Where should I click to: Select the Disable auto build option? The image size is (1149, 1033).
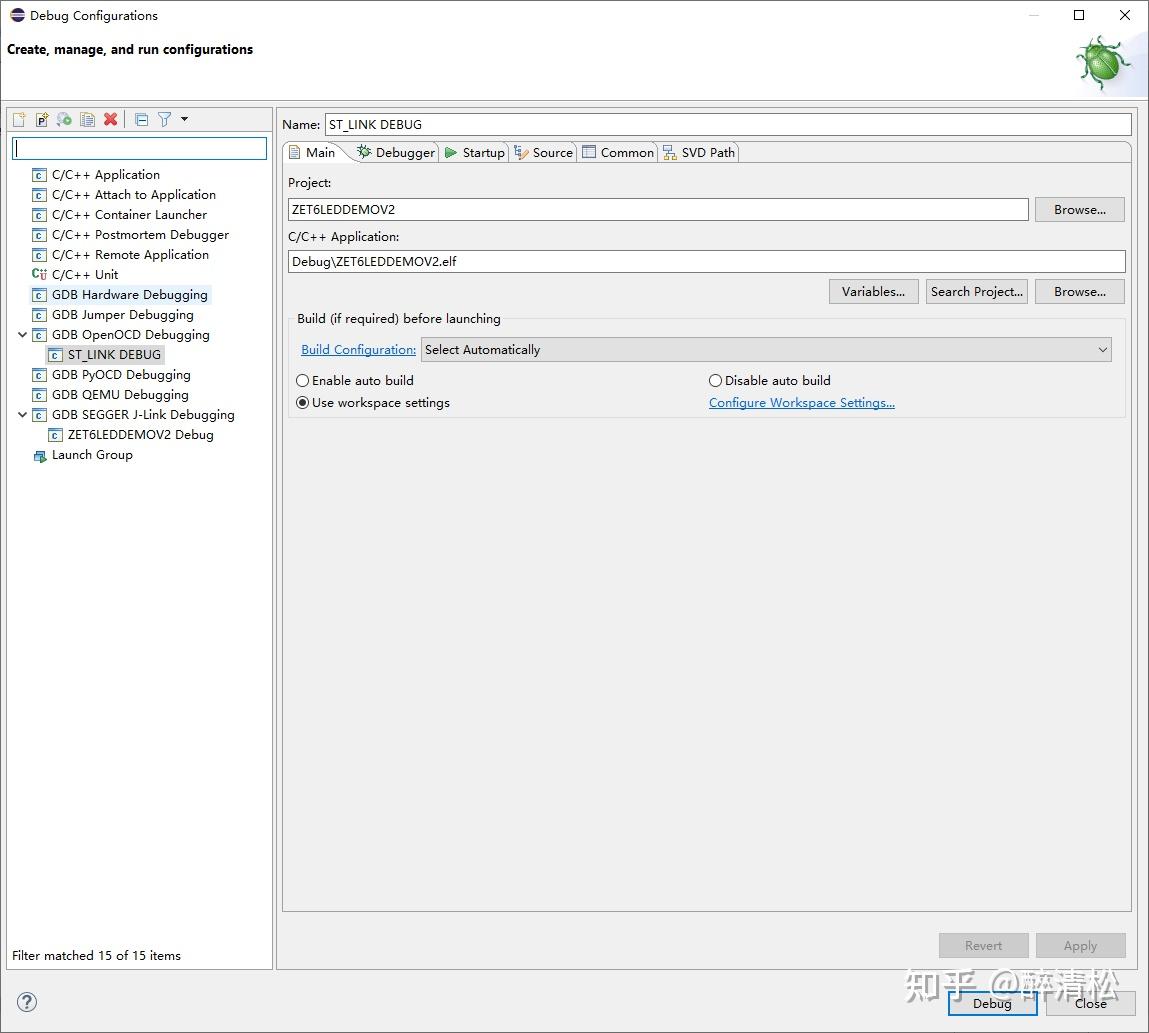pyautogui.click(x=716, y=381)
